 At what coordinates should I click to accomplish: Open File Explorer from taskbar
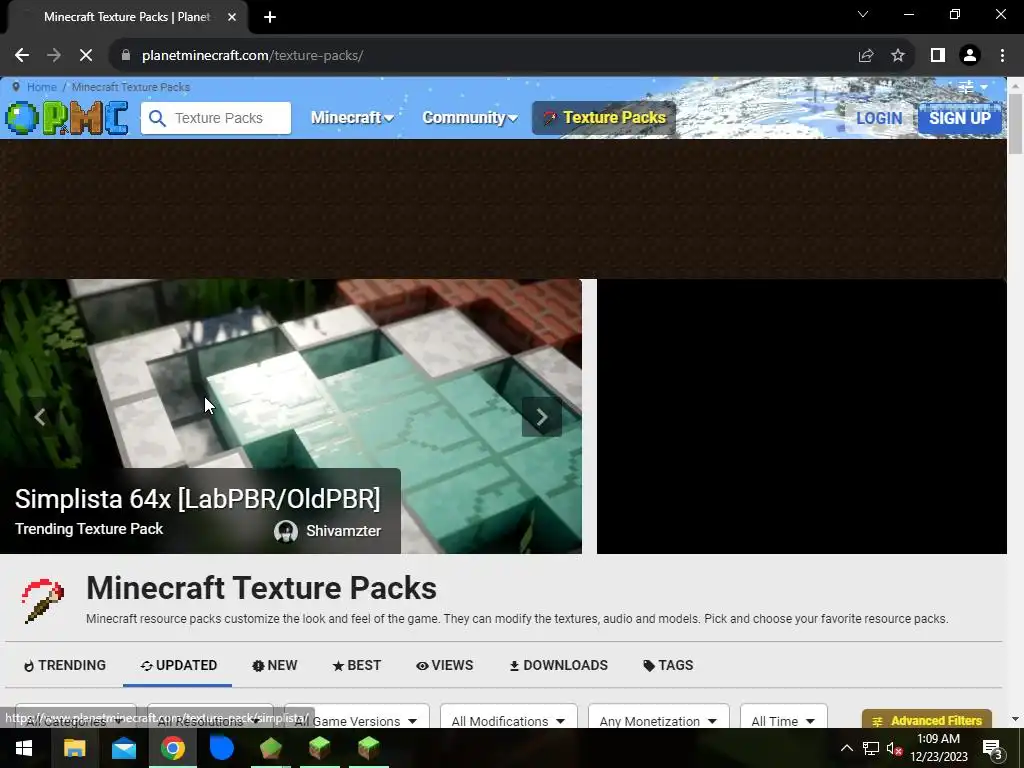74,748
